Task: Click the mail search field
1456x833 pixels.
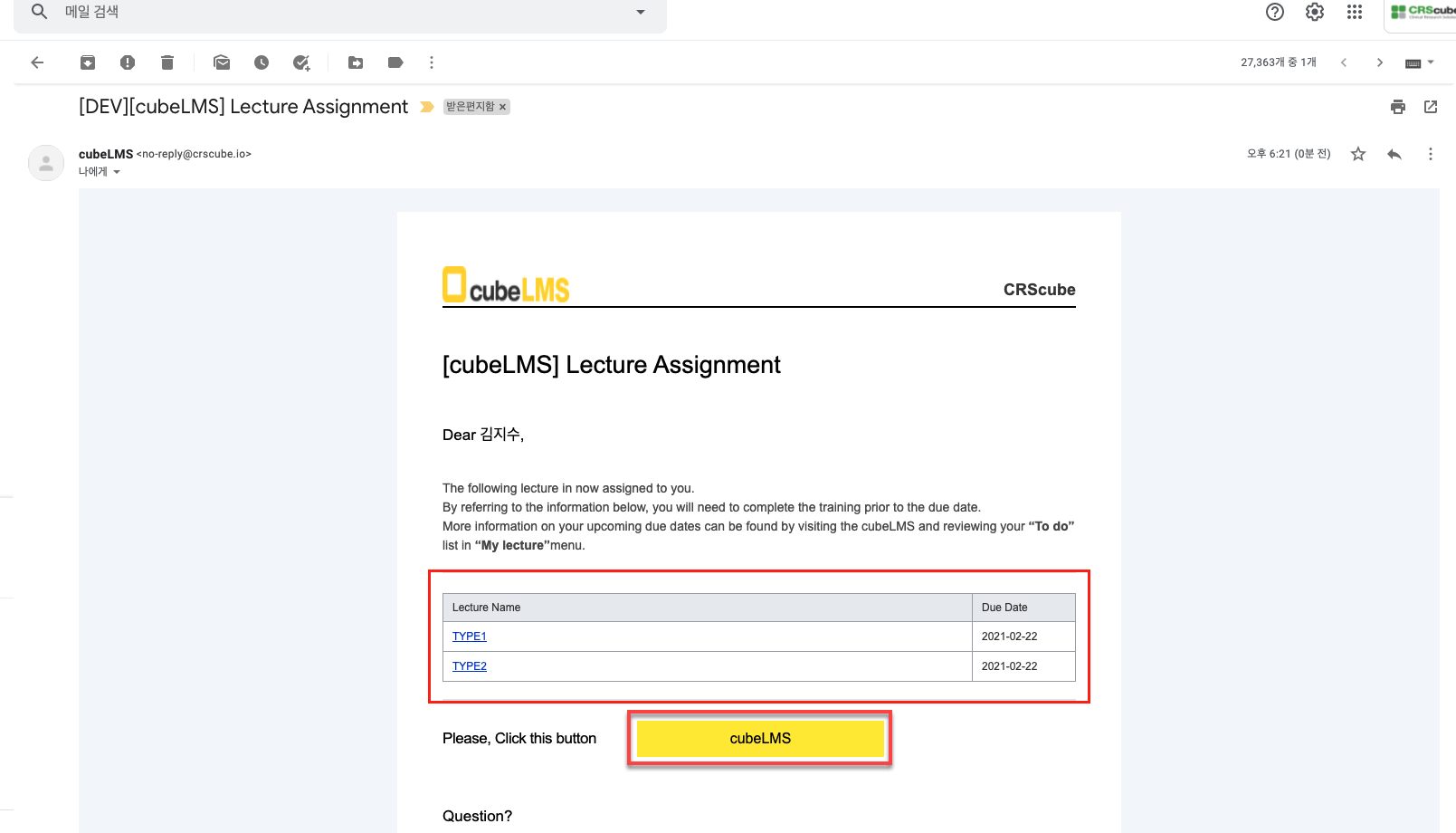Action: pyautogui.click(x=344, y=12)
